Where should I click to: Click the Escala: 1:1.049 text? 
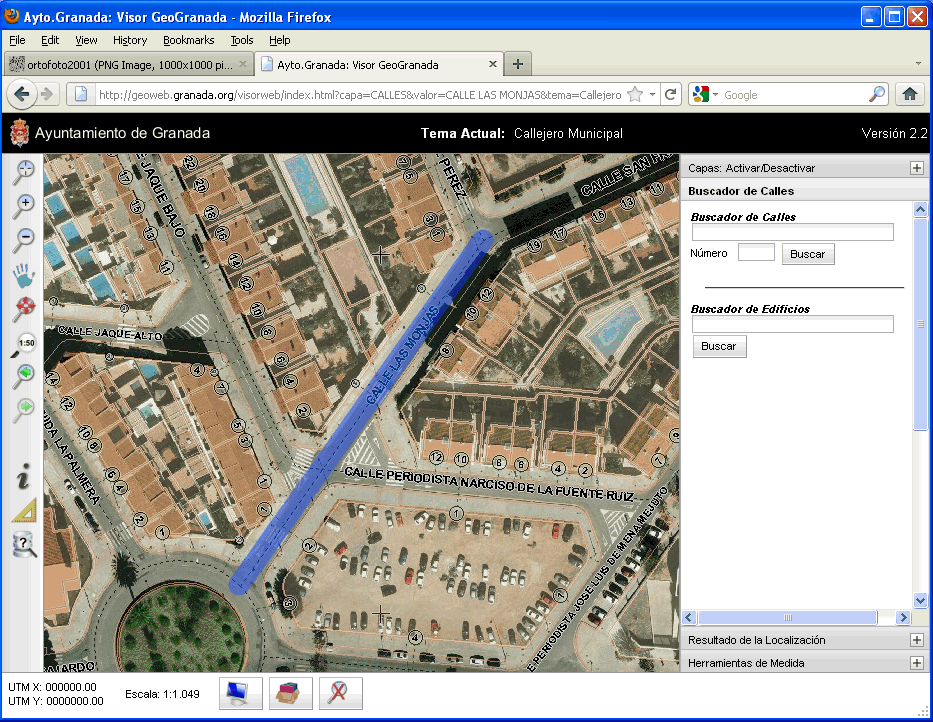tap(162, 694)
